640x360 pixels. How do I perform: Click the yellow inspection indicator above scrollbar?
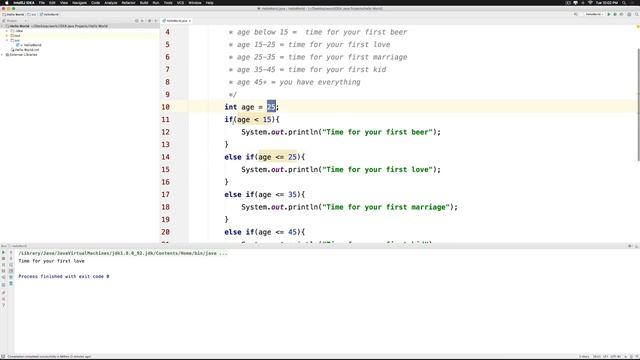(638, 27)
